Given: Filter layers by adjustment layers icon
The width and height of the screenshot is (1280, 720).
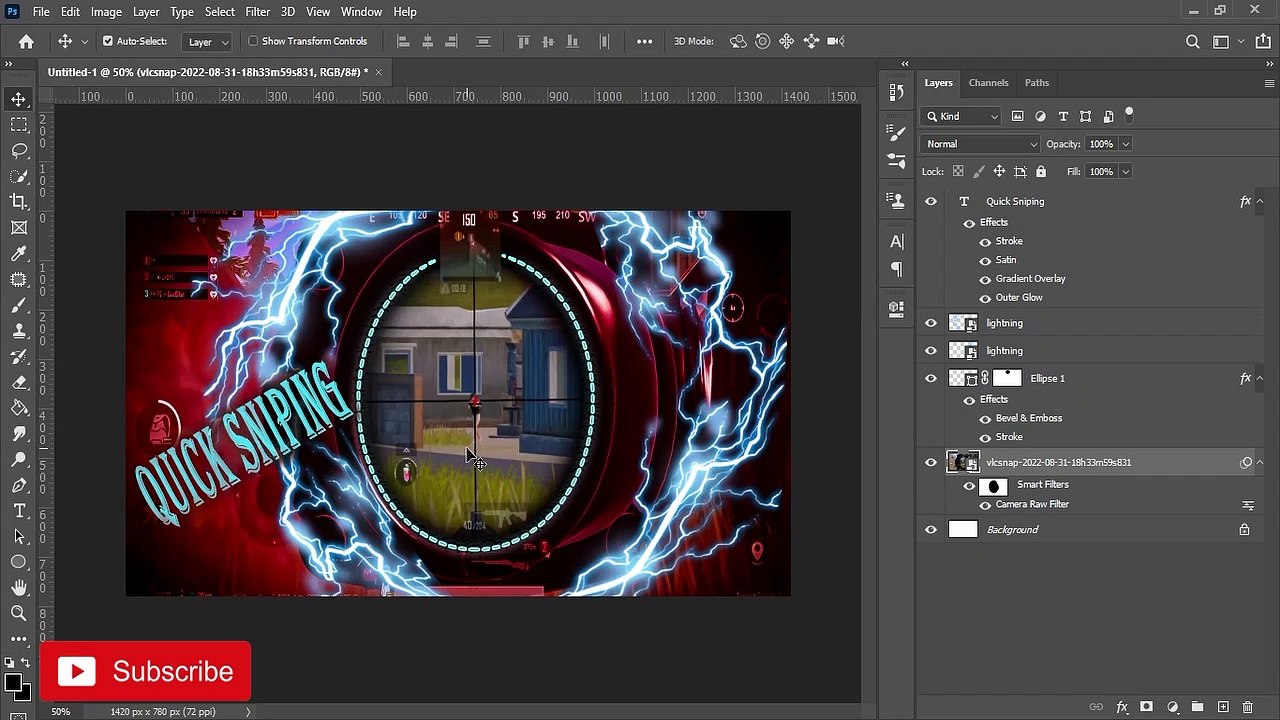Looking at the screenshot, I should click(x=1040, y=116).
